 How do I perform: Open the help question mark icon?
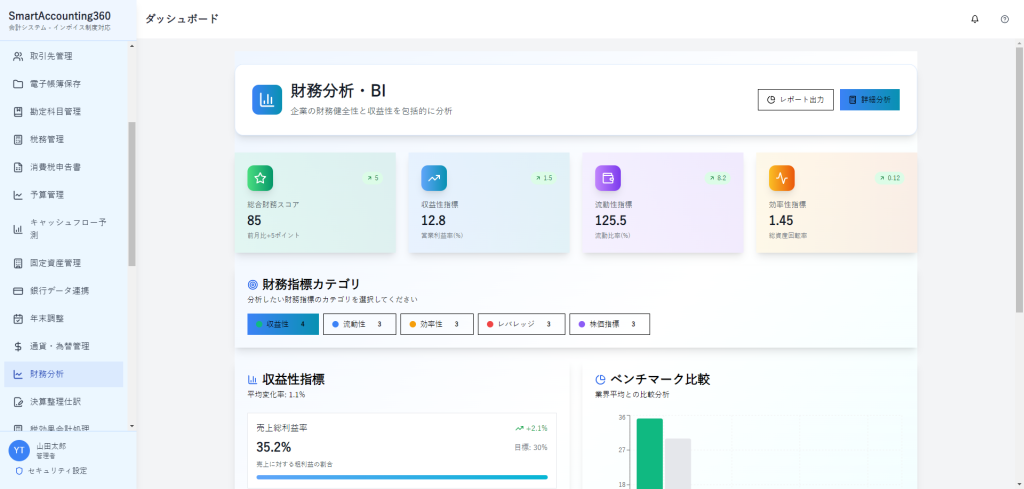pos(1004,19)
